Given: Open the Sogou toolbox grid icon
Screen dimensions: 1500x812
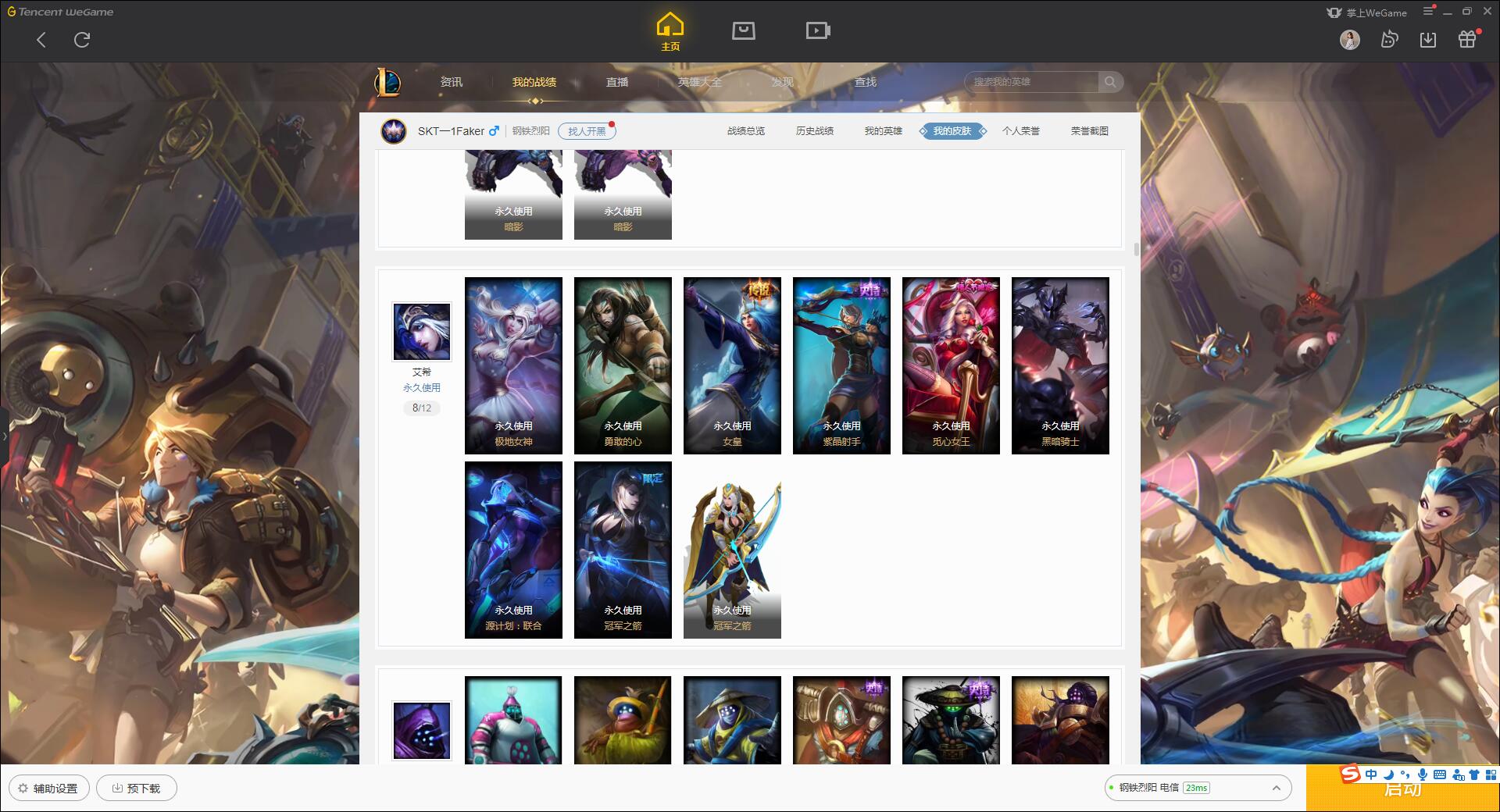Looking at the screenshot, I should tap(1491, 775).
